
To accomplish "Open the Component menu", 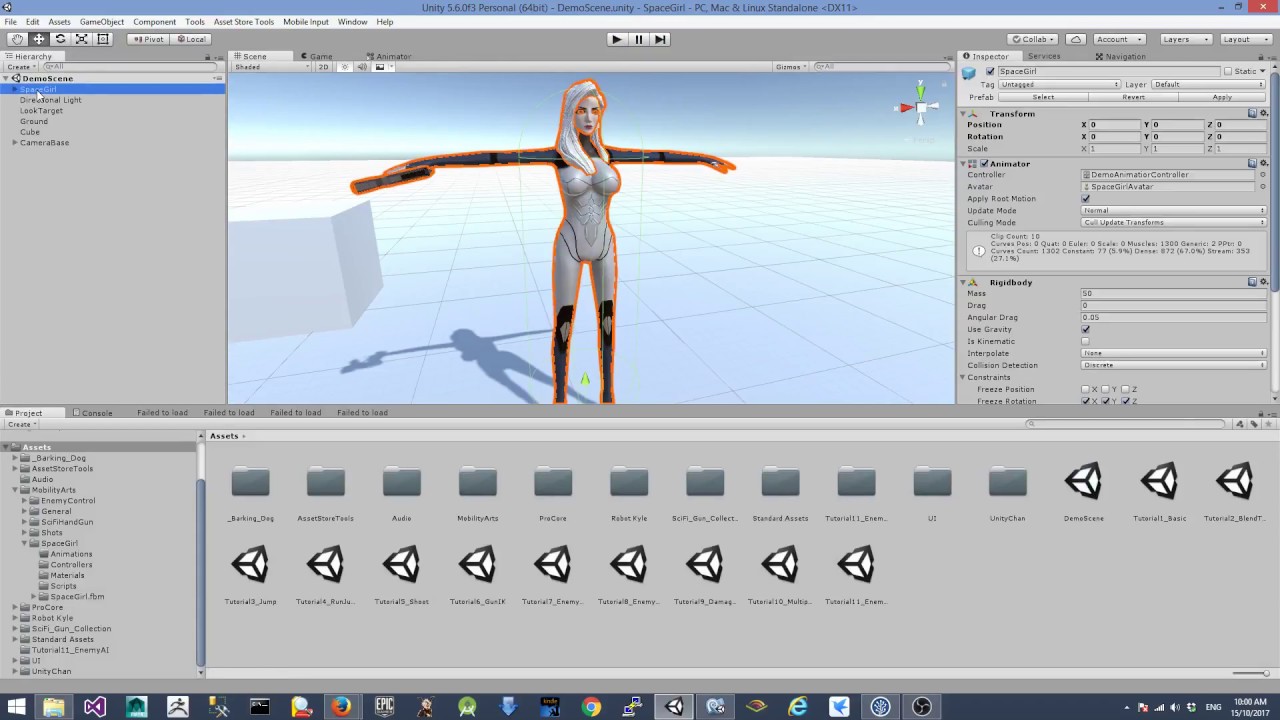I will pos(154,21).
